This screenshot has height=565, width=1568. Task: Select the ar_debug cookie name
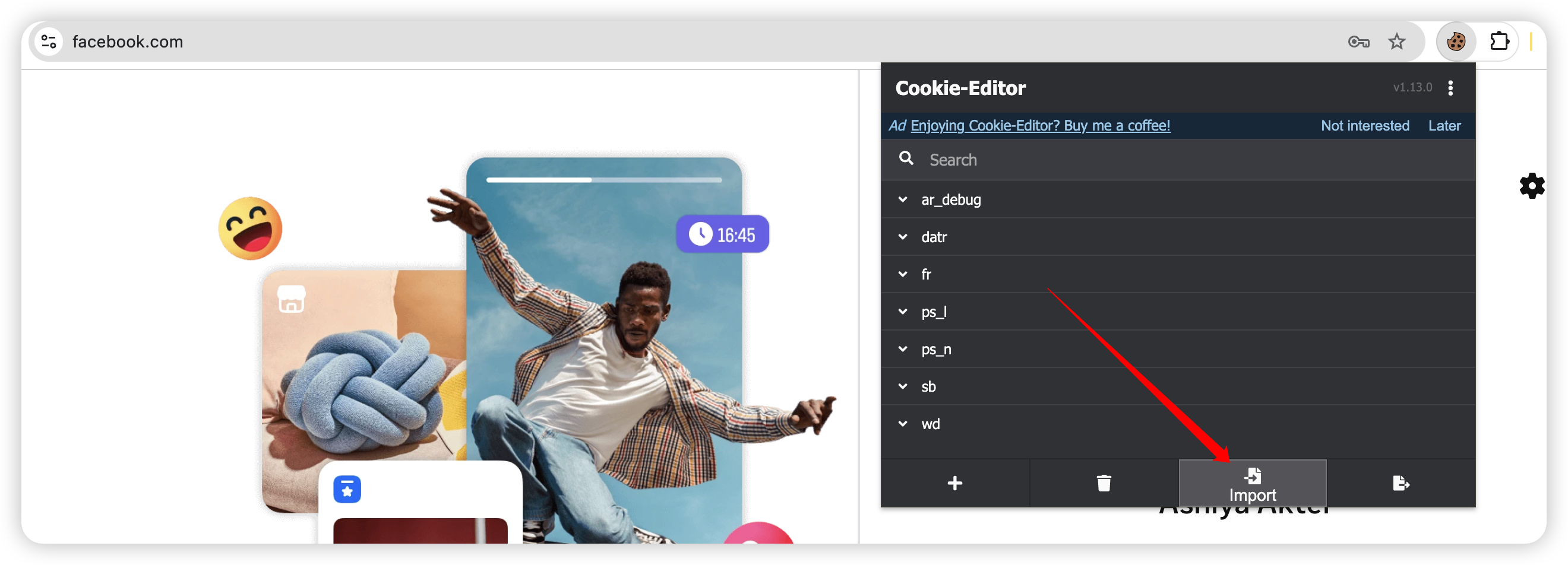[951, 199]
